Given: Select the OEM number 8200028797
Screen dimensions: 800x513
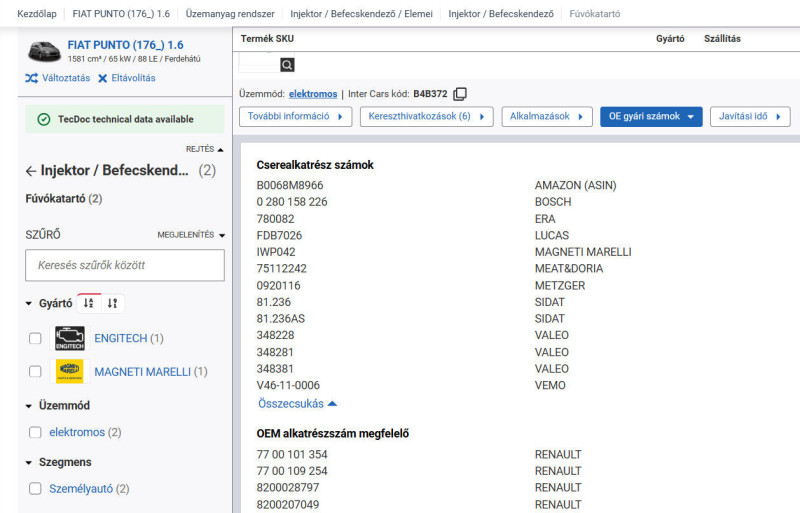Looking at the screenshot, I should (x=288, y=487).
